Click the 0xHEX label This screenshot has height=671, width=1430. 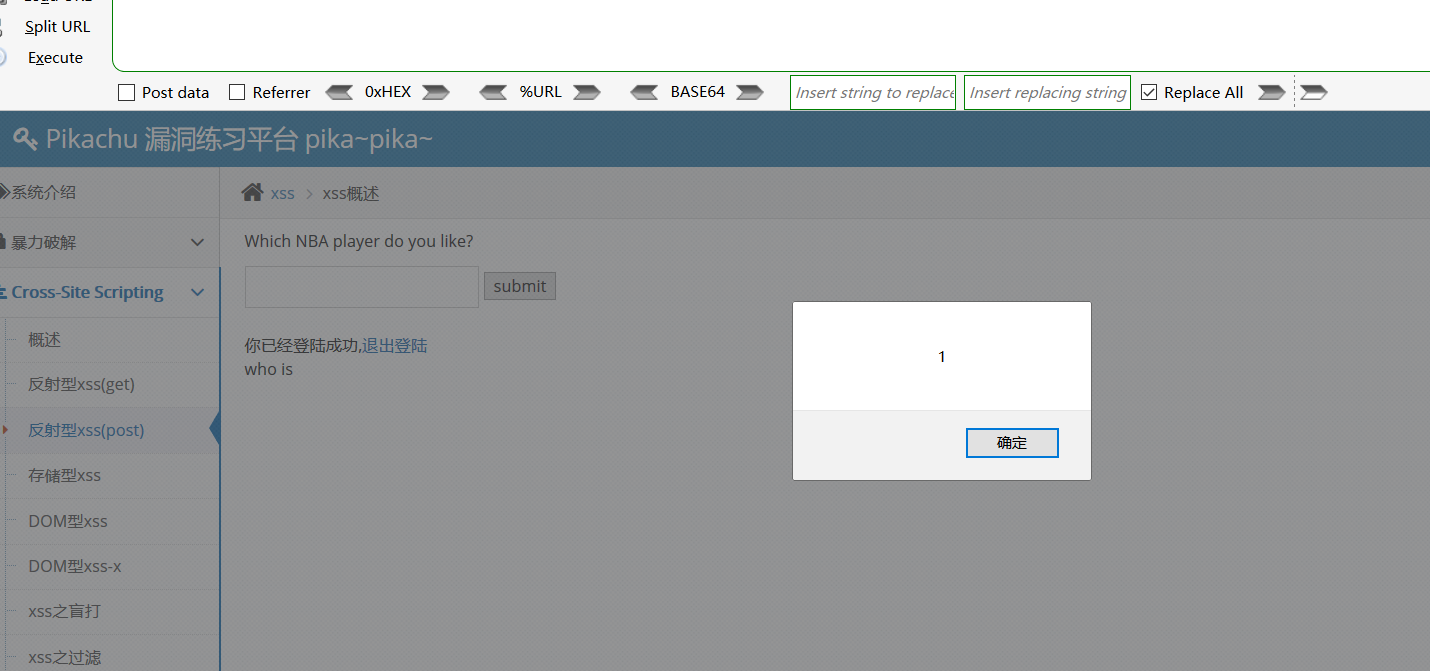click(x=388, y=92)
